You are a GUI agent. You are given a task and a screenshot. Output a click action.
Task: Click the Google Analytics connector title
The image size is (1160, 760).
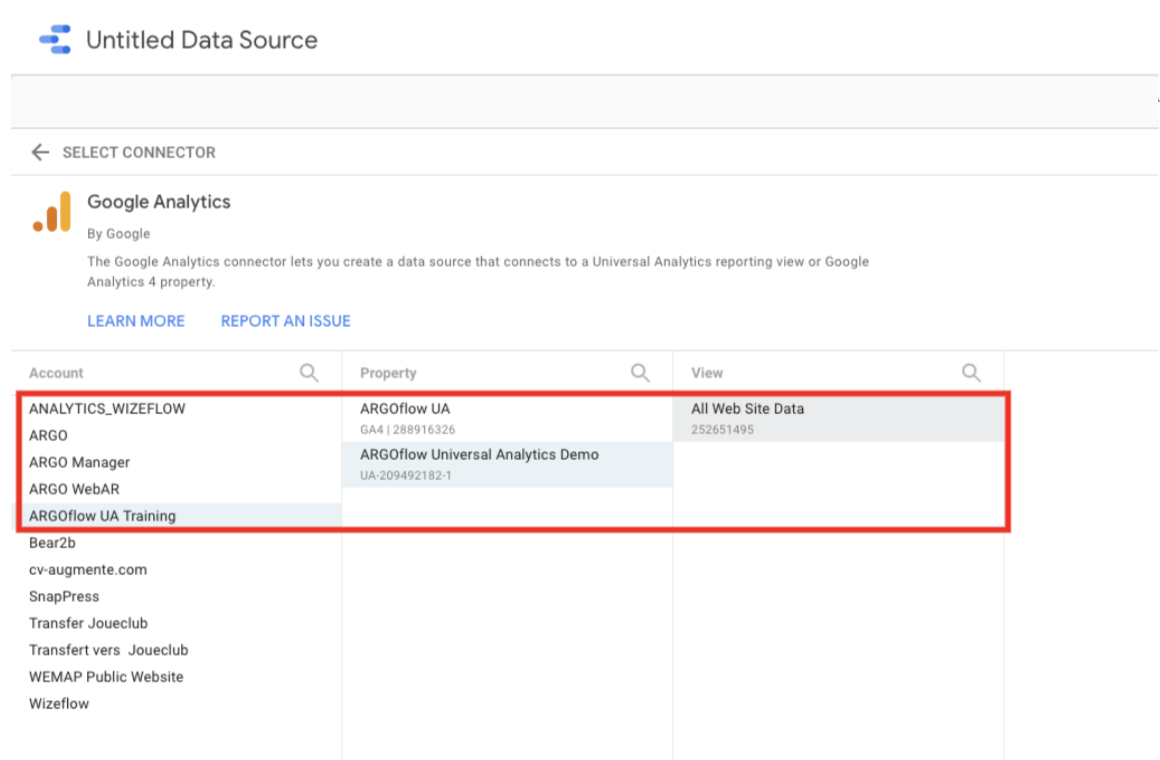159,202
